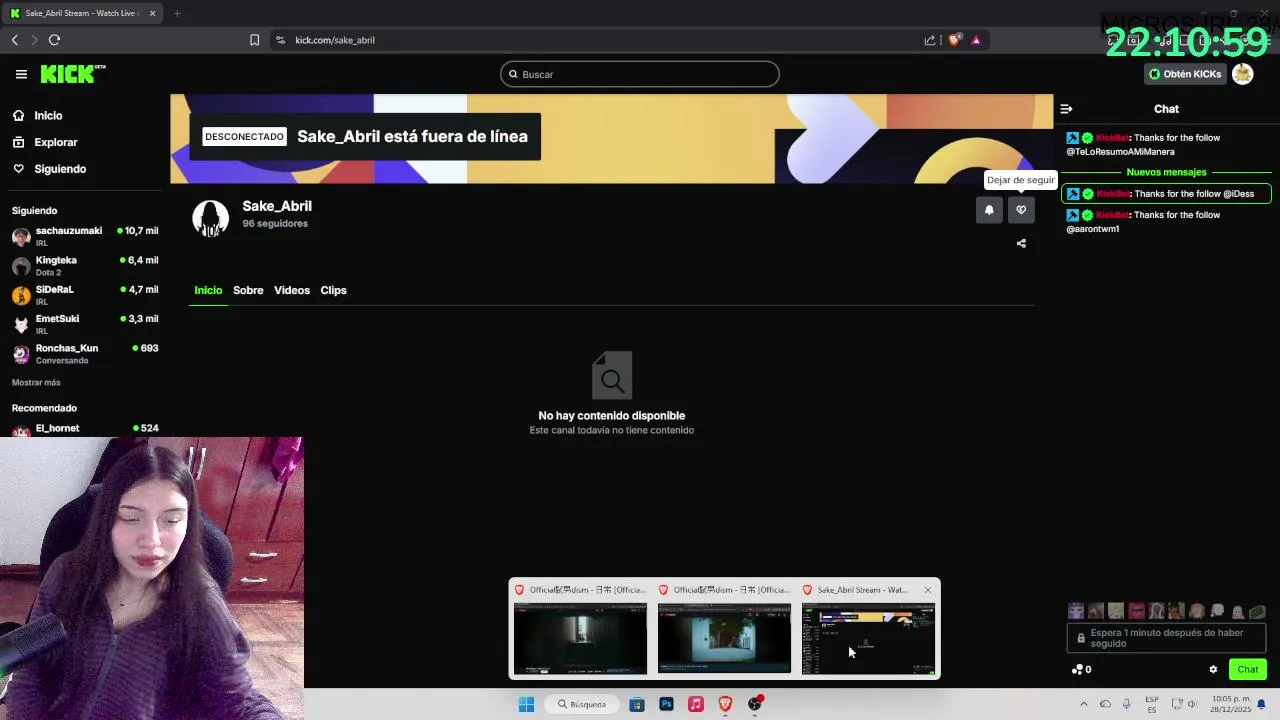Open the music app in taskbar

696,704
